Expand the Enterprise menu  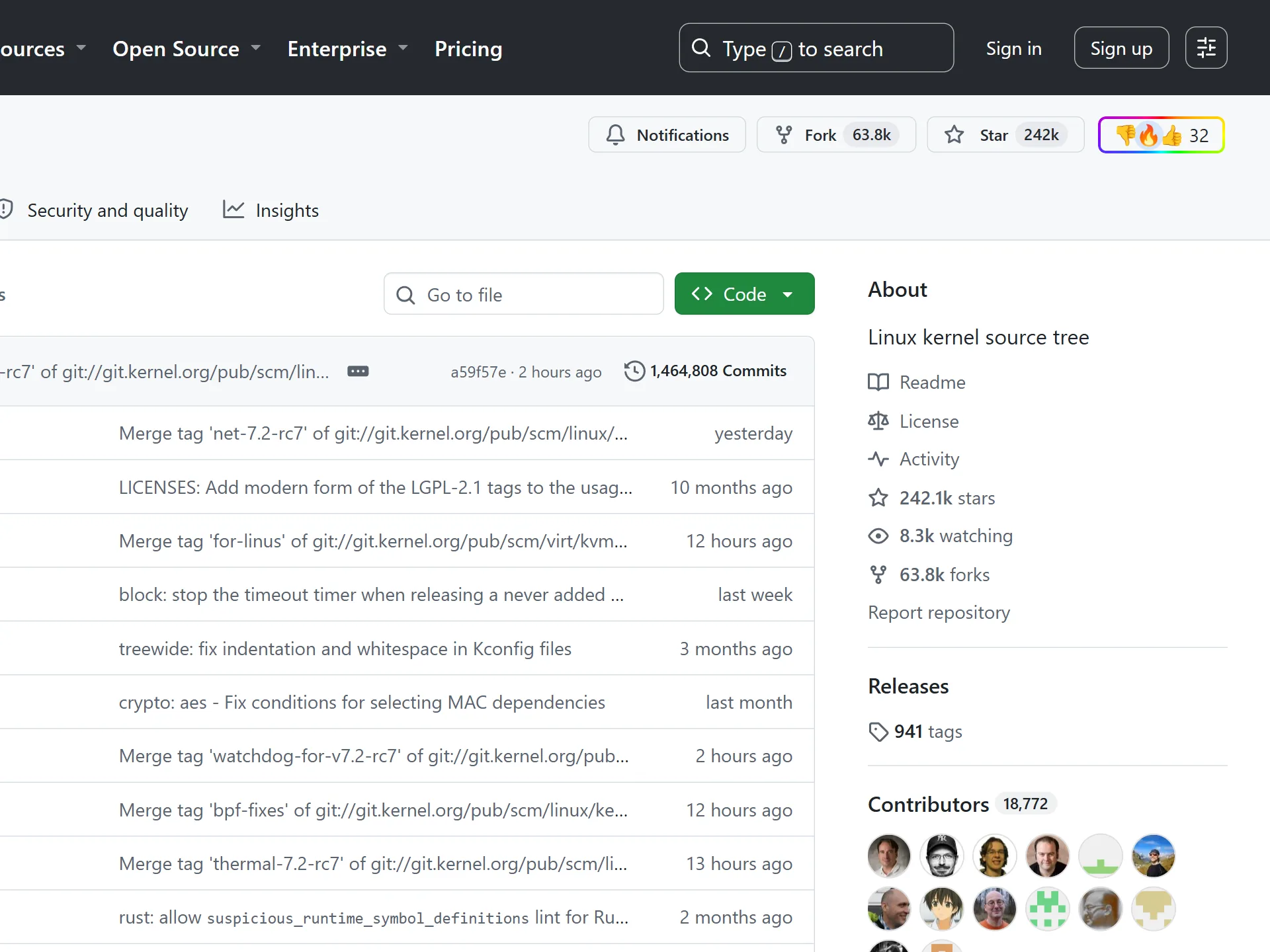[348, 48]
